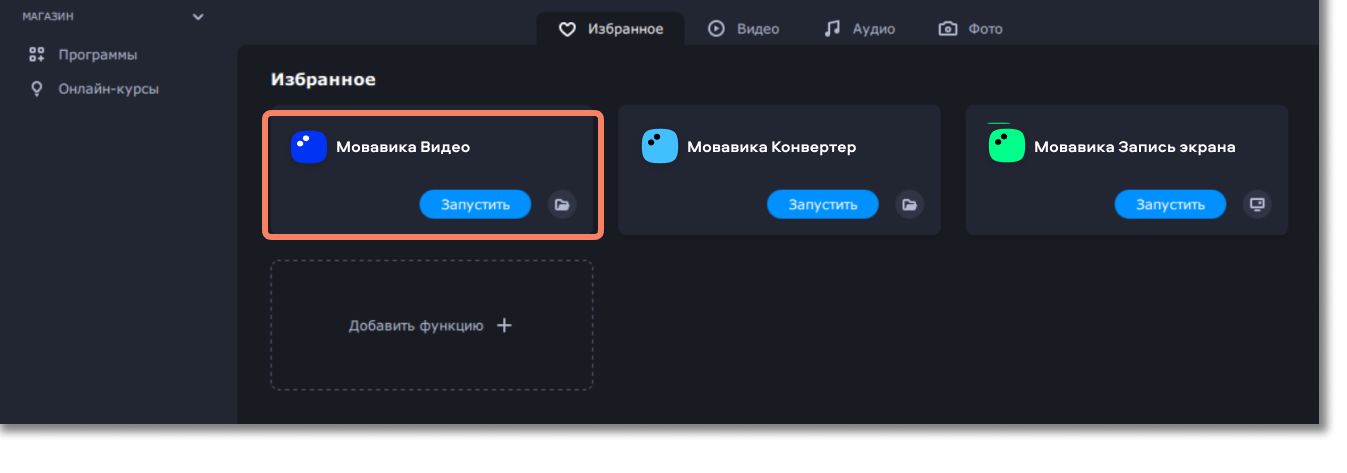Open Онлайн-курсы in the sidebar
This screenshot has width=1347, height=473.
tap(107, 89)
